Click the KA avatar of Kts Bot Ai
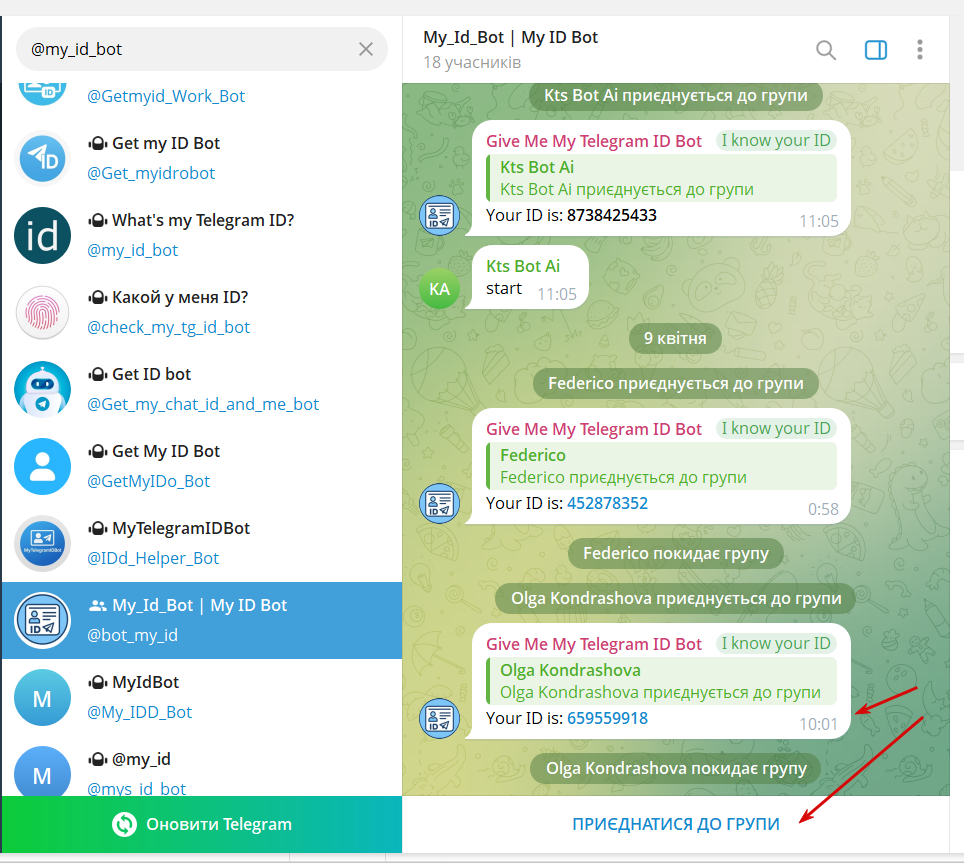 point(440,288)
